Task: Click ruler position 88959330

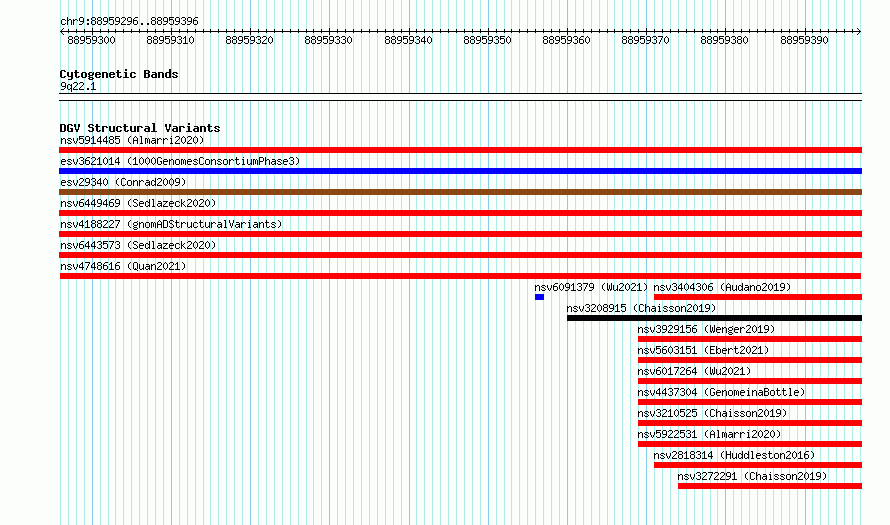Action: [x=328, y=40]
